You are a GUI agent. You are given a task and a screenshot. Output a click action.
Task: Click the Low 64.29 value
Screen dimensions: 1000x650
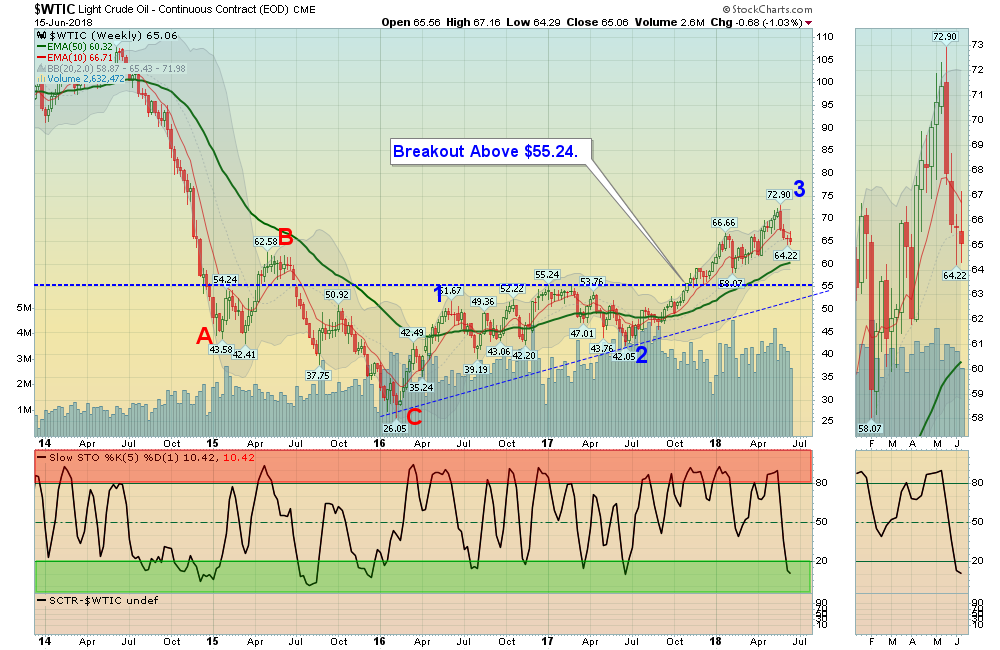point(533,22)
